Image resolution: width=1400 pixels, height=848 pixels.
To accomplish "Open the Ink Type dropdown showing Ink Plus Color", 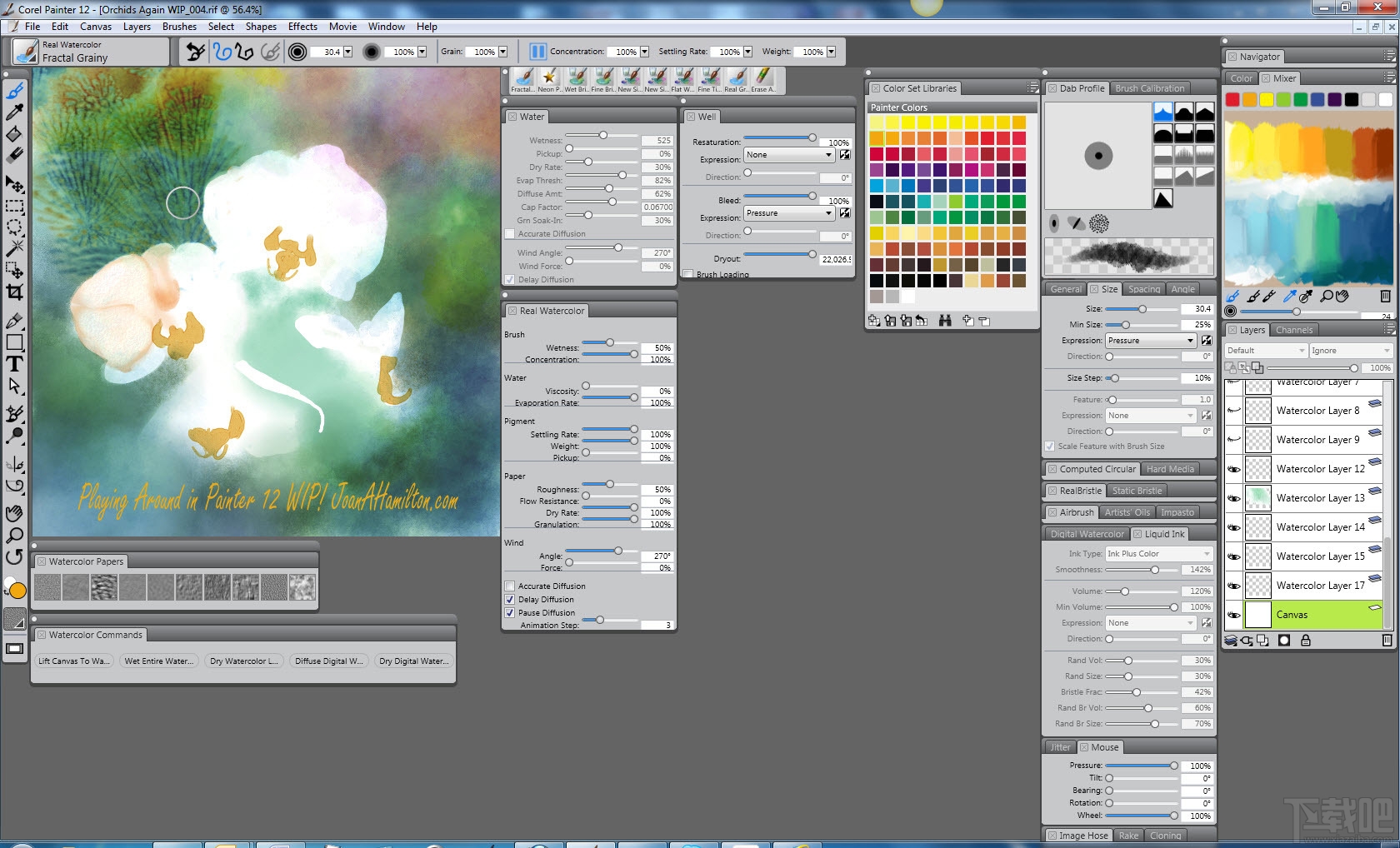I will (x=1158, y=552).
